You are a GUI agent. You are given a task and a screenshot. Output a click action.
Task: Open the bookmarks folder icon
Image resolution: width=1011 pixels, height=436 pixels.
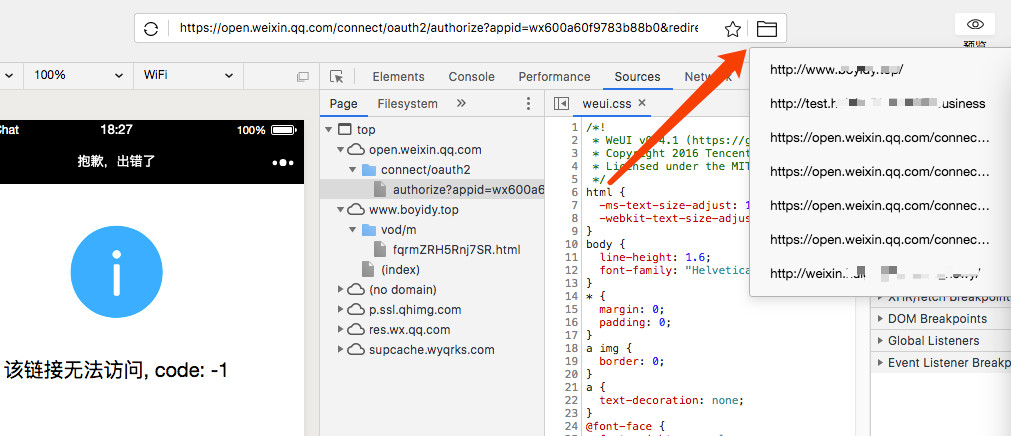pos(767,28)
